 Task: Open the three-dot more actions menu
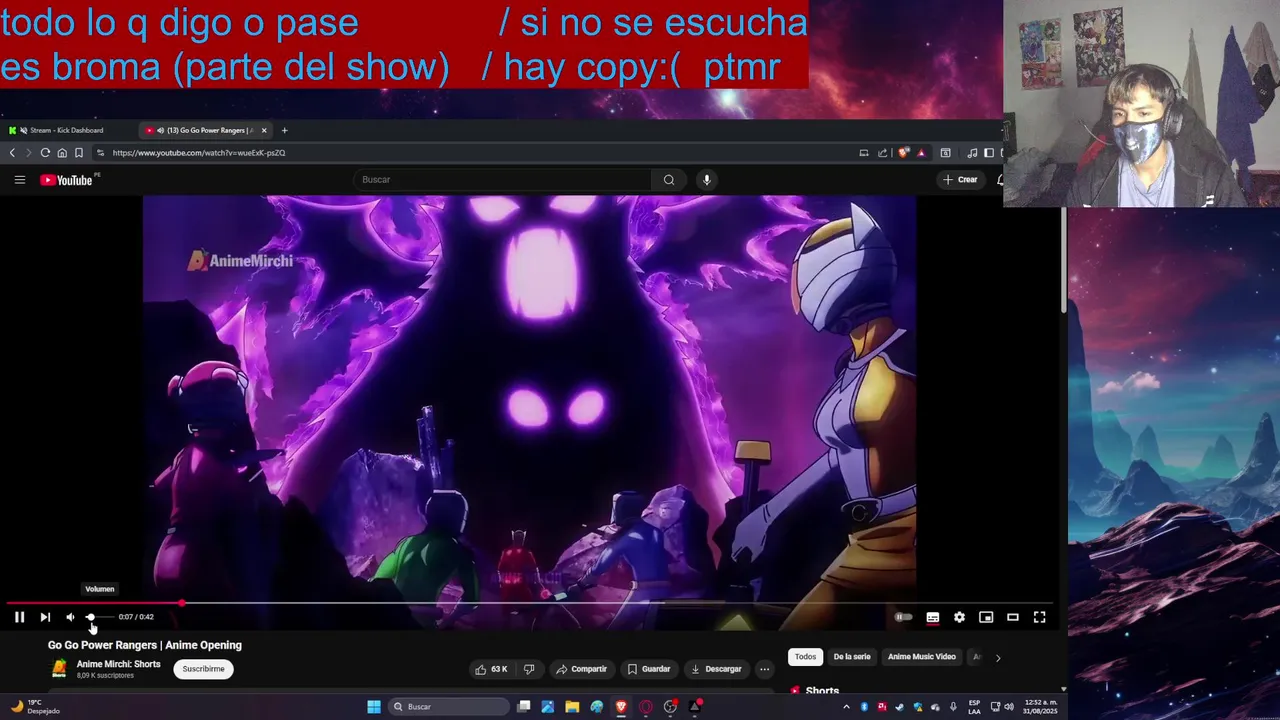pos(765,669)
